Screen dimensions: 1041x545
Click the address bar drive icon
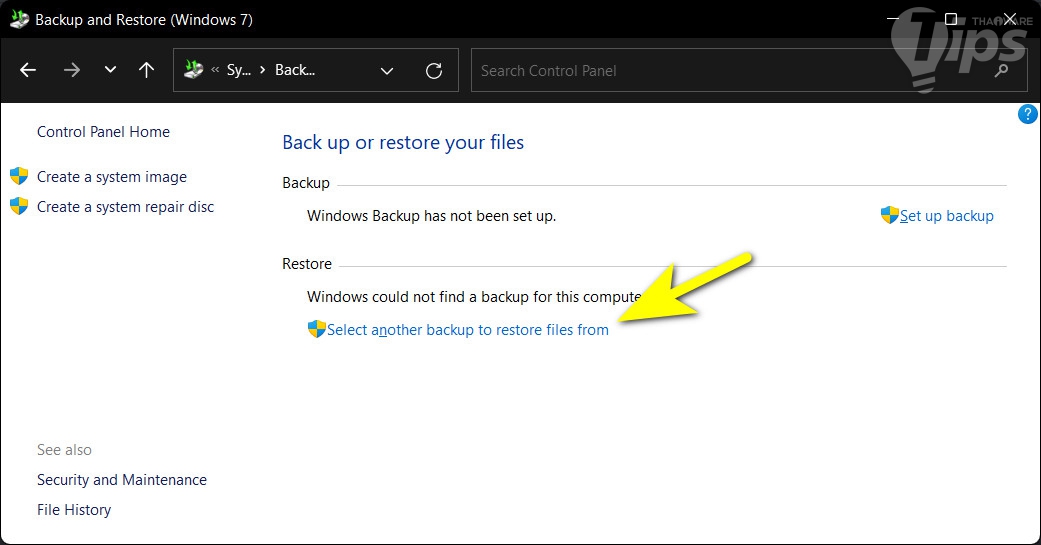[194, 70]
